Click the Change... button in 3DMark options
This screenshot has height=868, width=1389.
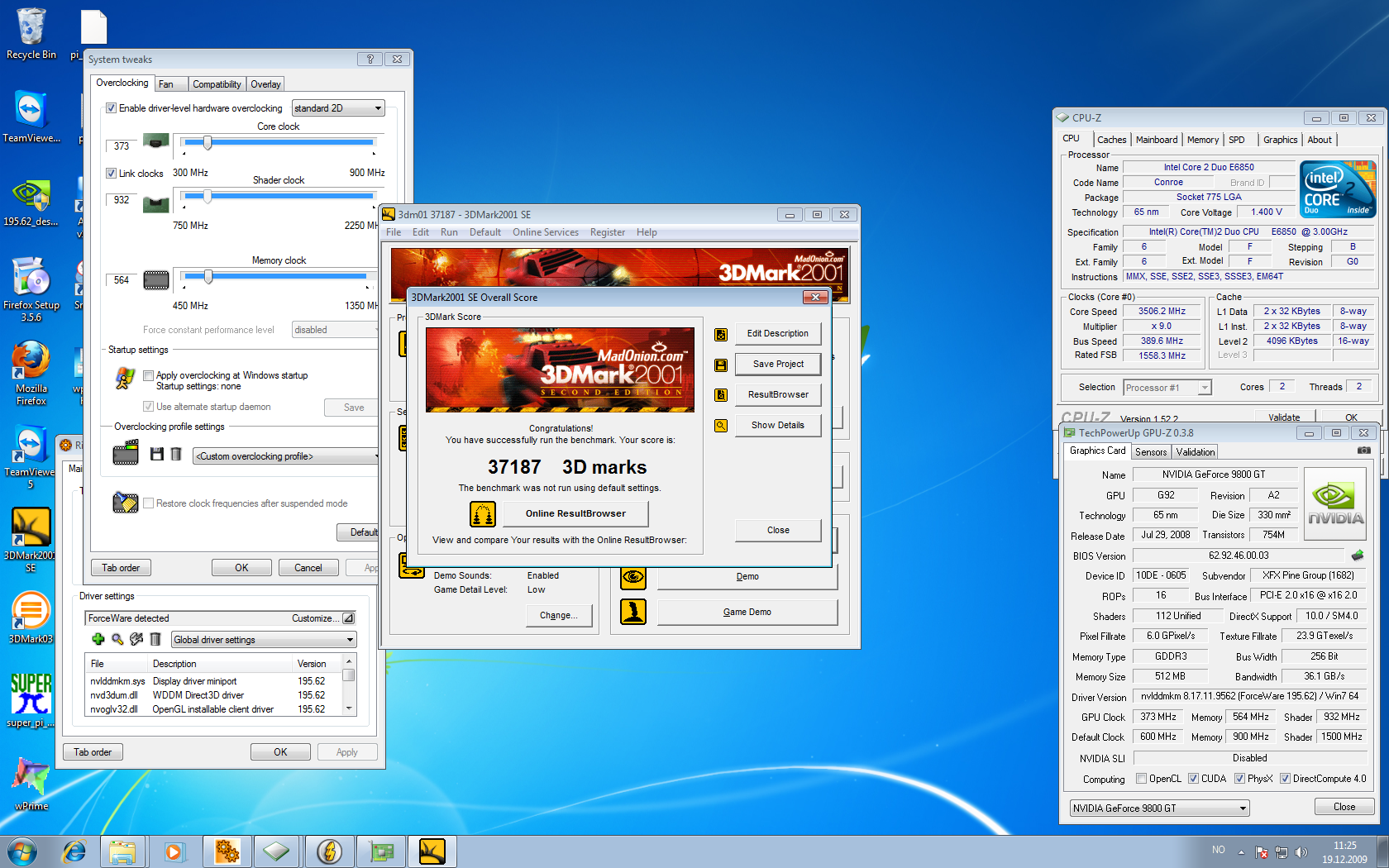coord(558,616)
